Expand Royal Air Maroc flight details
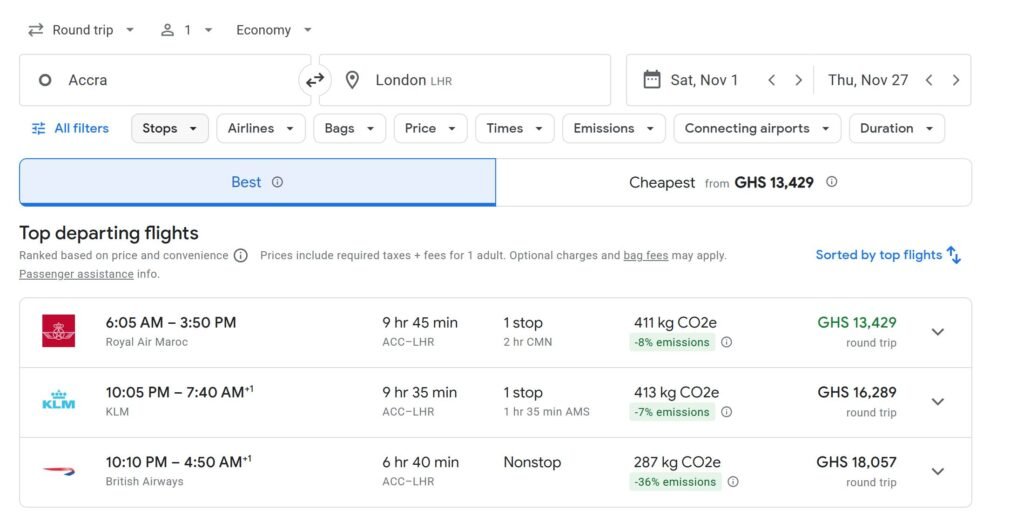 (x=938, y=332)
